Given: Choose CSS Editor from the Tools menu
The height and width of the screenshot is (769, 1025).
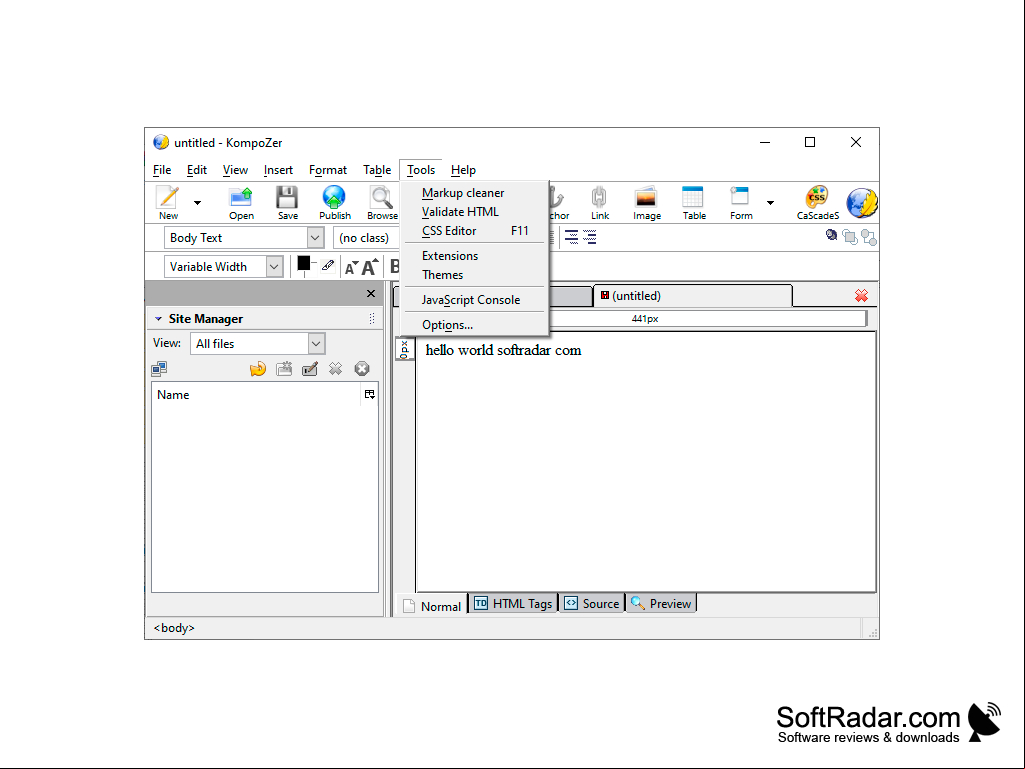Looking at the screenshot, I should click(475, 231).
